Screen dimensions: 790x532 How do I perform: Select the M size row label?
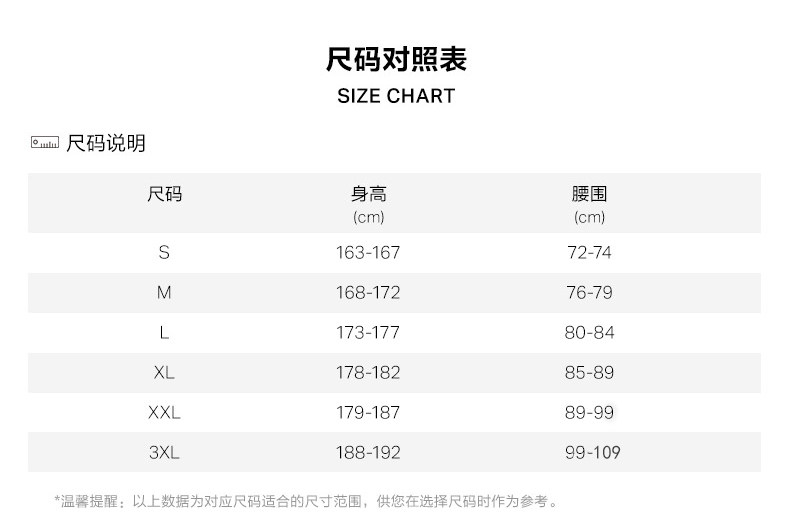tap(164, 293)
